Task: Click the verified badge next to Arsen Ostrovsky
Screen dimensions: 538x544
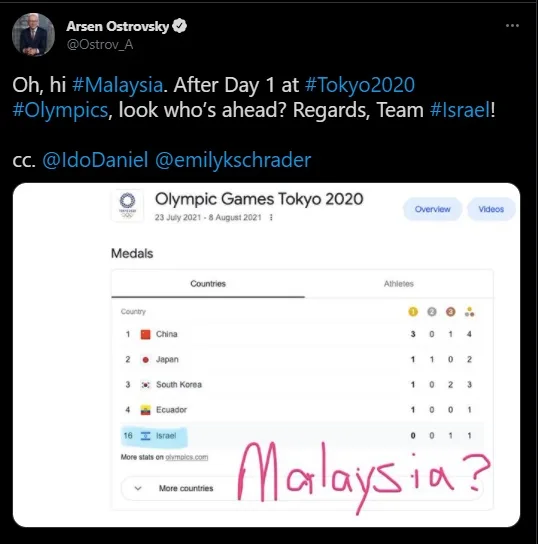Action: point(180,26)
